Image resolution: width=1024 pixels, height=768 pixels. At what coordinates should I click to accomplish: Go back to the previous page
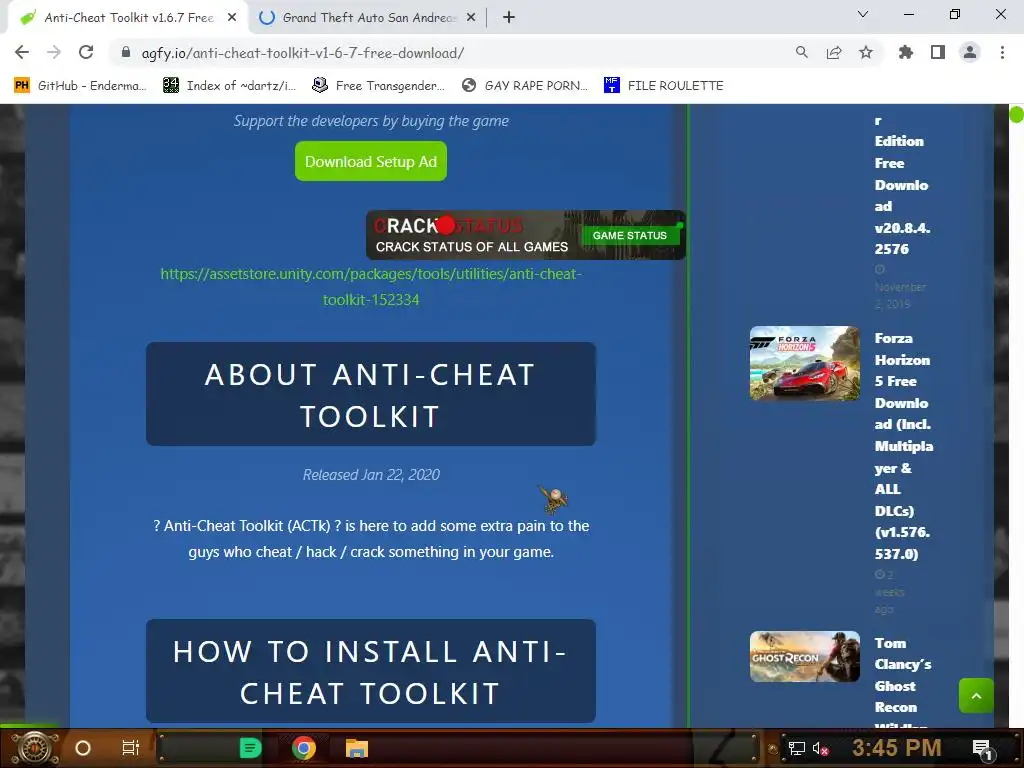[x=22, y=53]
